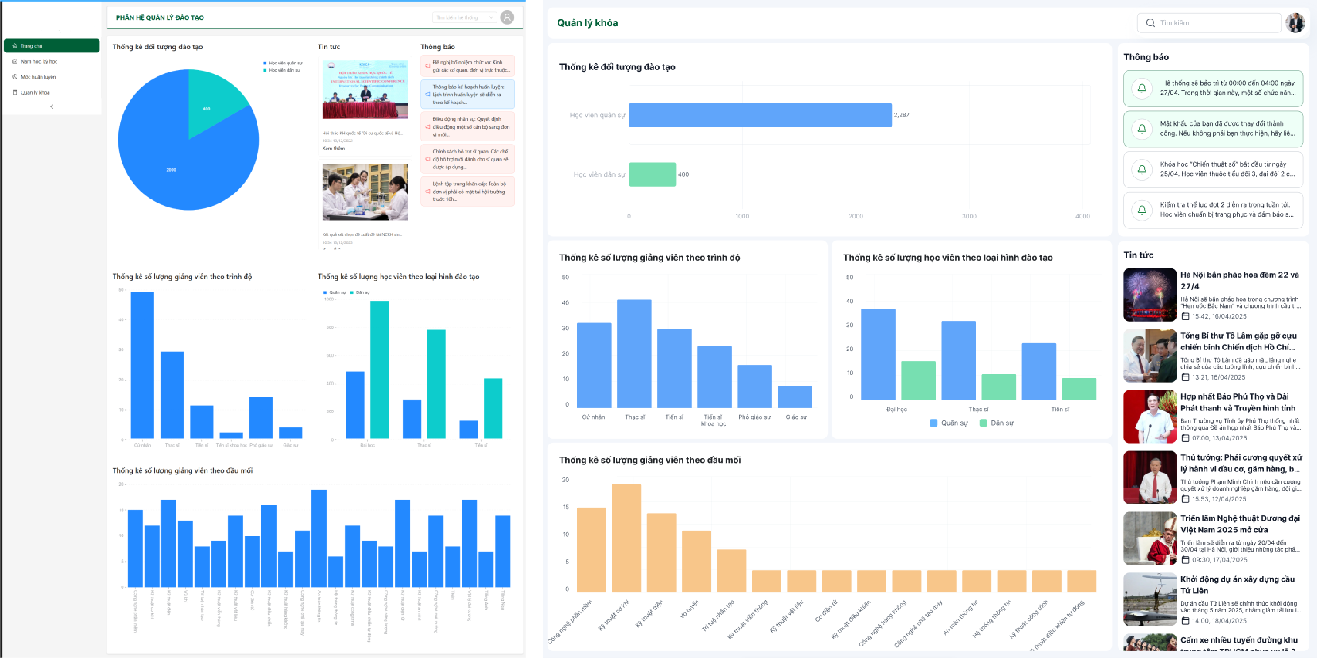The width and height of the screenshot is (1318, 659).
Task: Toggle Dân sự legend under the grouped bar chart
Action: point(994,423)
